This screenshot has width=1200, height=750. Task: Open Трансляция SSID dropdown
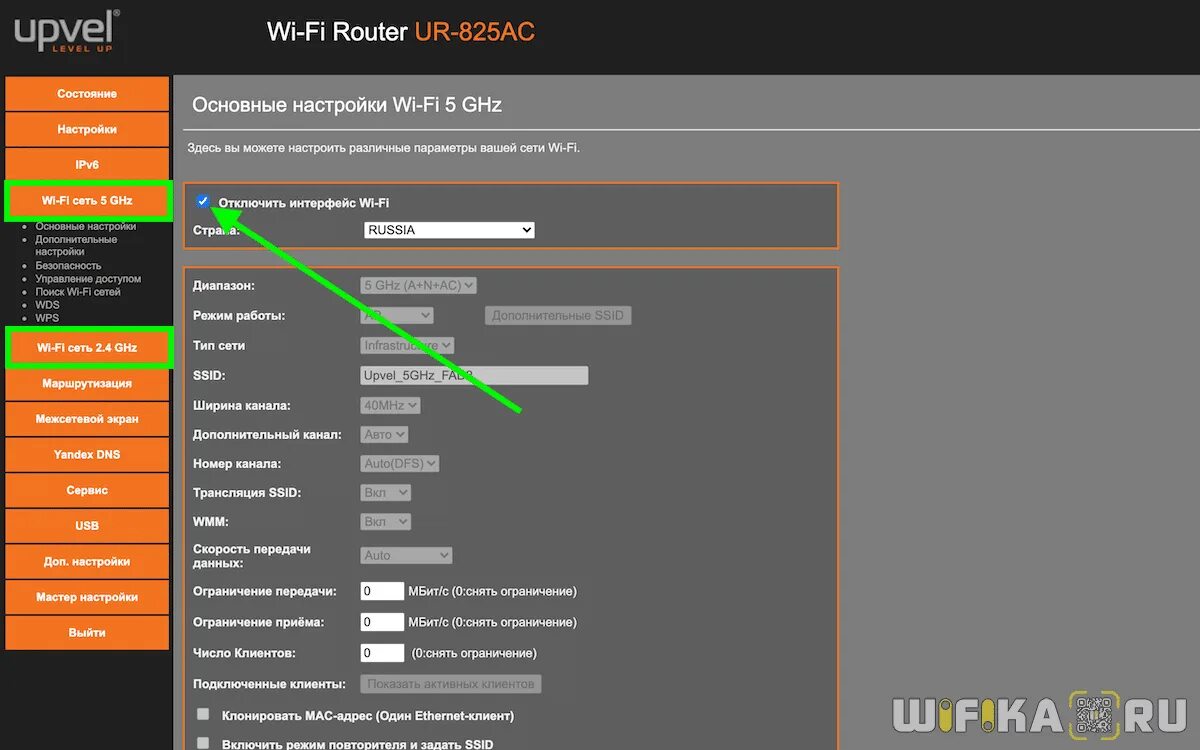(386, 493)
